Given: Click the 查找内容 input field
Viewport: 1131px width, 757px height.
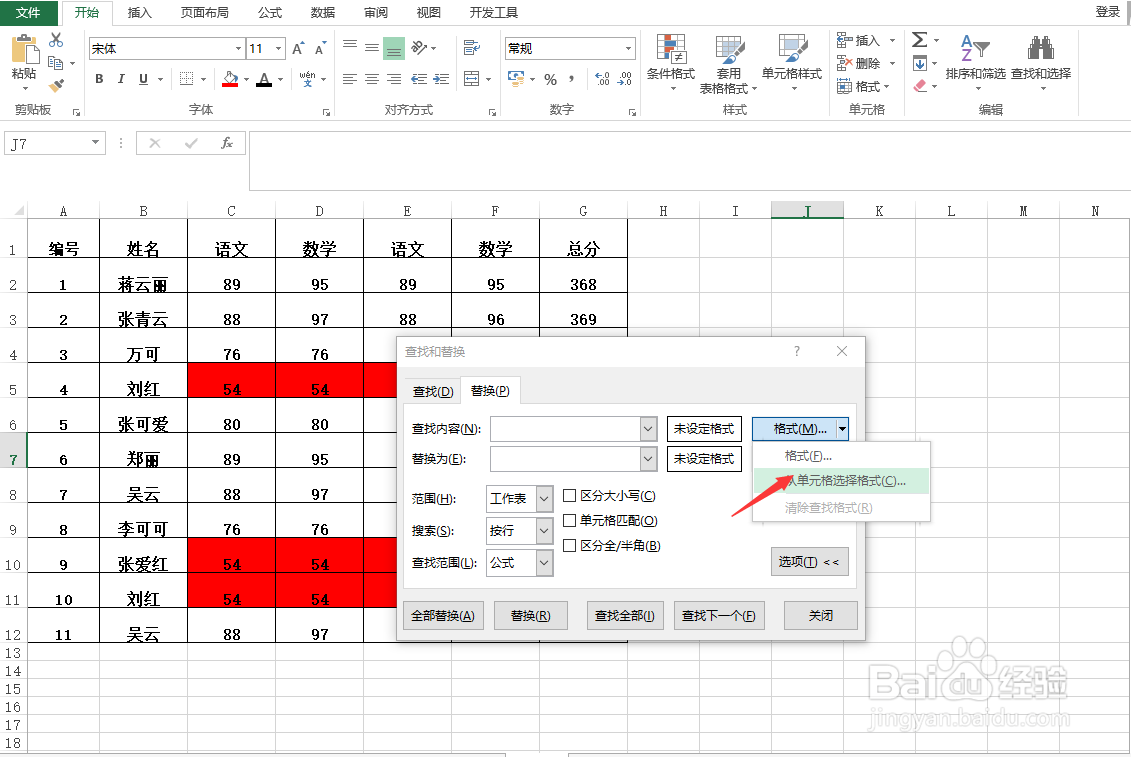Looking at the screenshot, I should pos(565,429).
